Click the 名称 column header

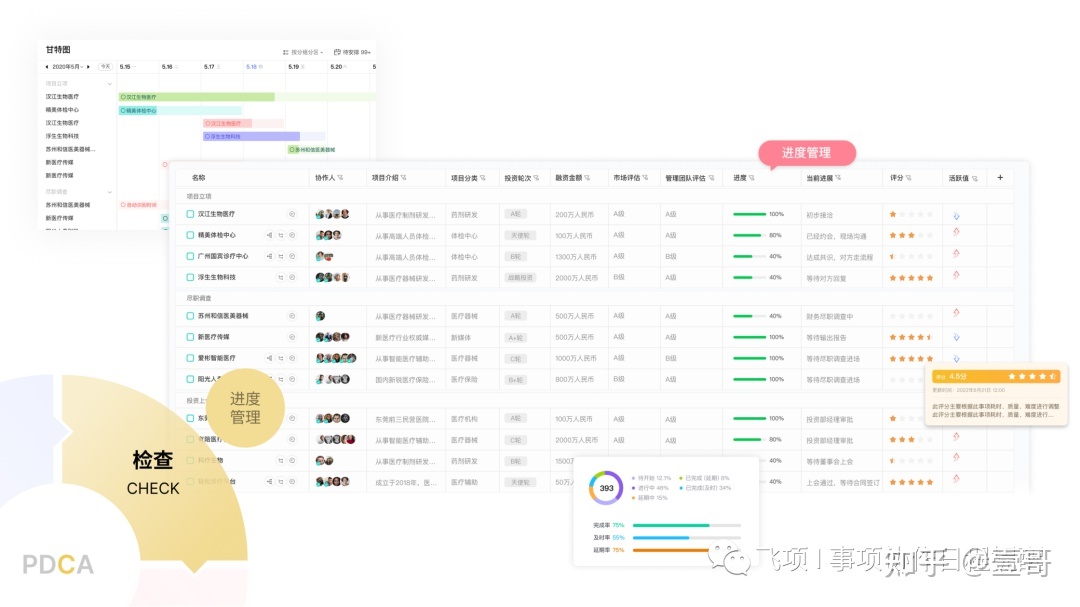click(198, 178)
